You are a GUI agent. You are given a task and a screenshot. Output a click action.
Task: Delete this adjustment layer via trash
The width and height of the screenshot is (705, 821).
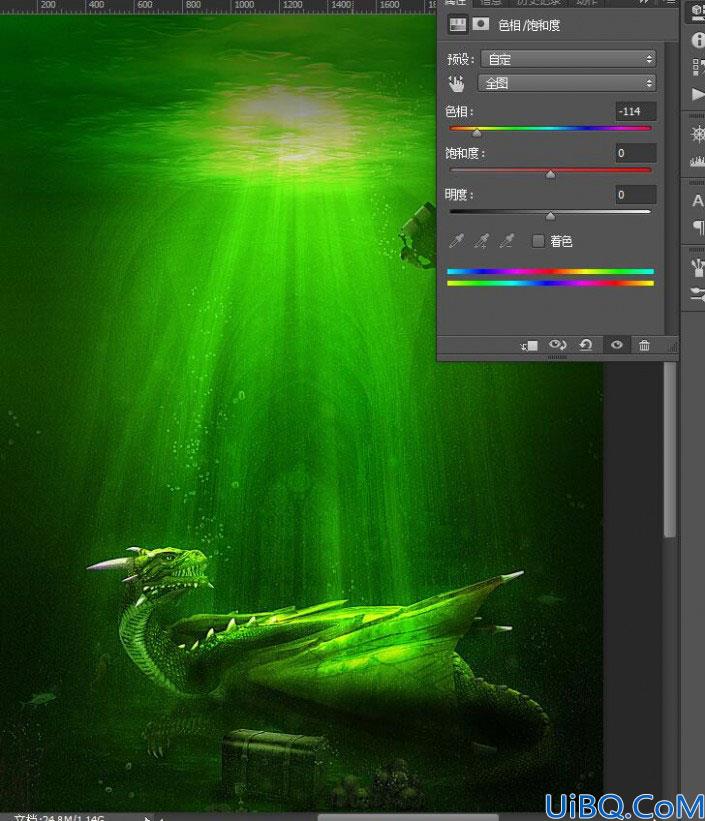644,345
